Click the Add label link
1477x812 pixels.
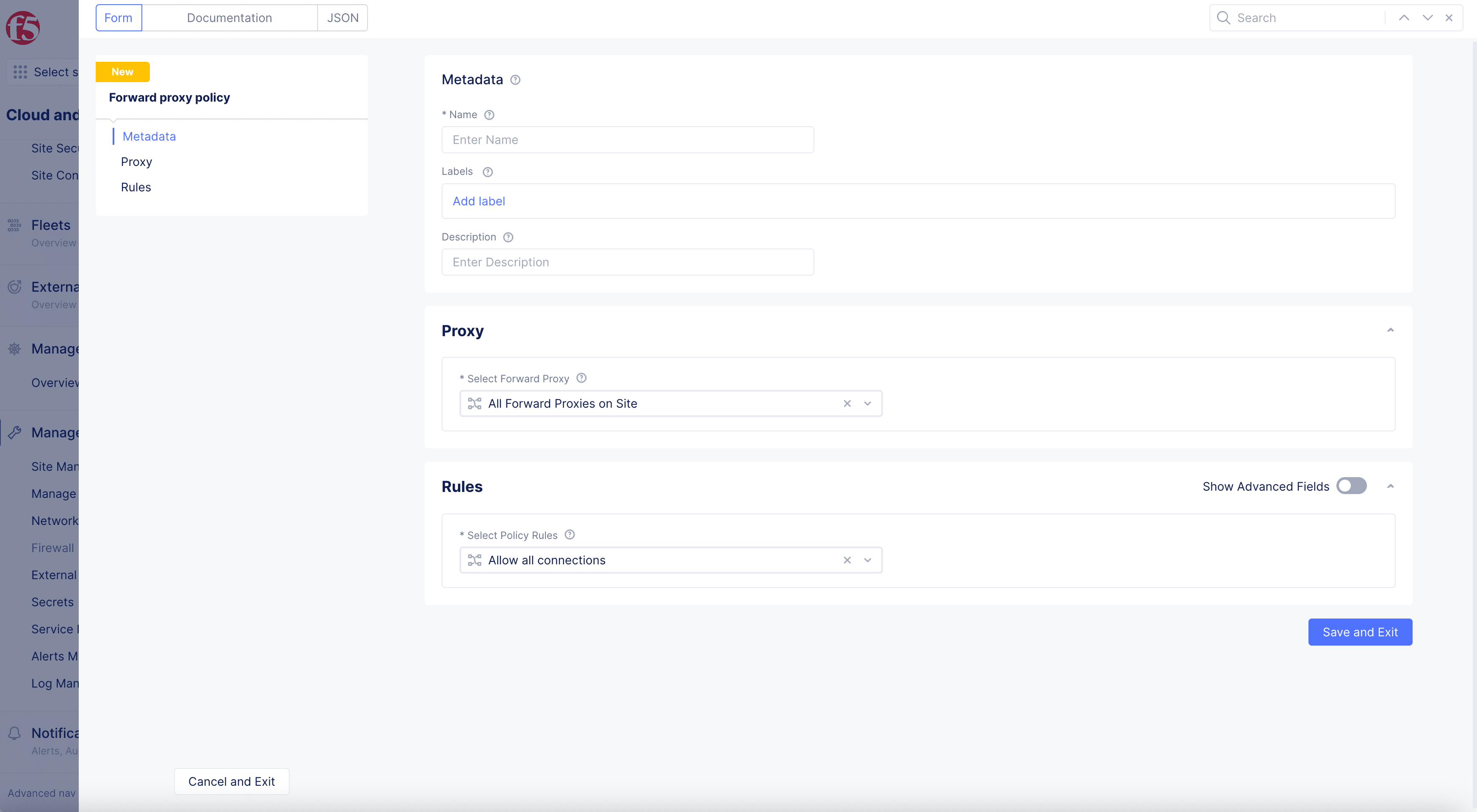point(479,201)
